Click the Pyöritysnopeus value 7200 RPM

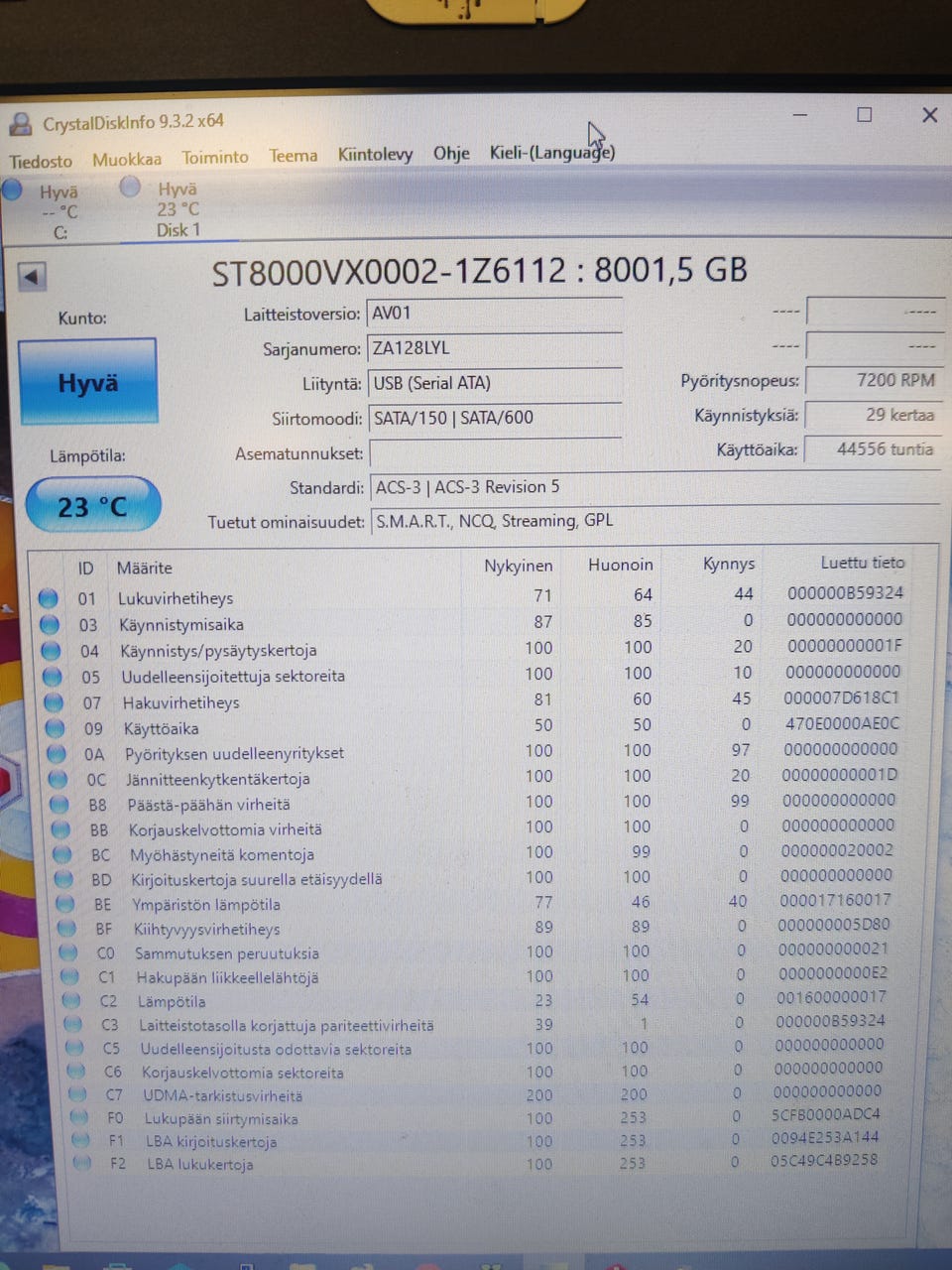click(x=873, y=380)
